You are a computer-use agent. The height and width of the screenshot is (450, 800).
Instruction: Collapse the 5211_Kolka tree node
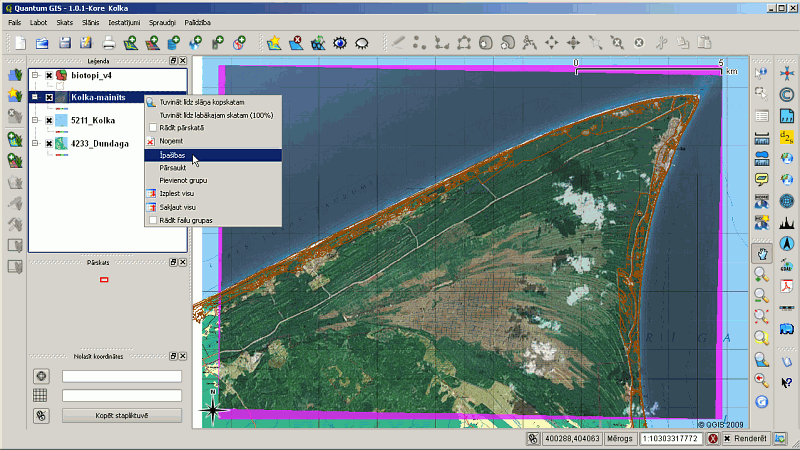(x=35, y=120)
